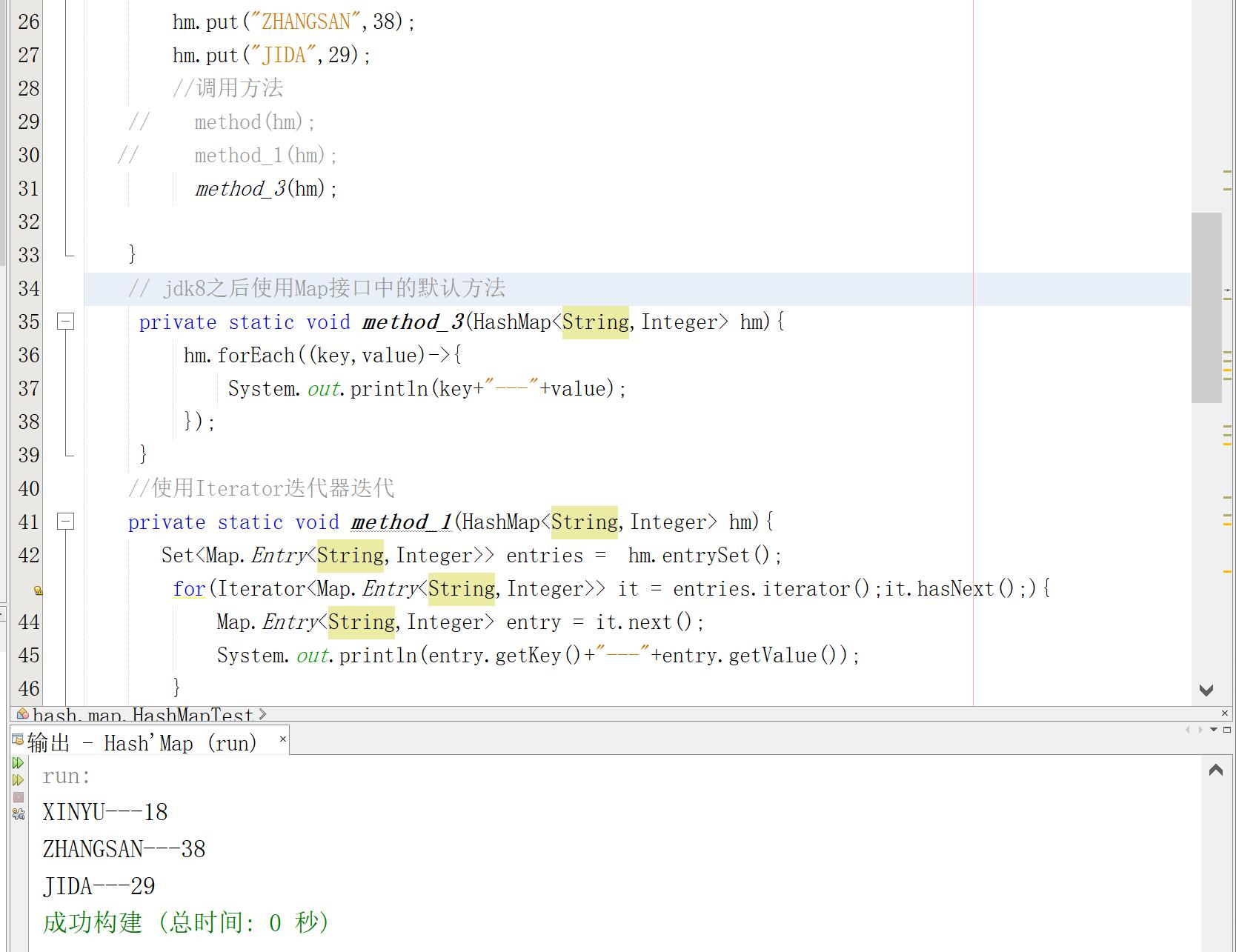Click entries.iterator() on line 43
This screenshot has width=1236, height=952.
click(x=771, y=589)
